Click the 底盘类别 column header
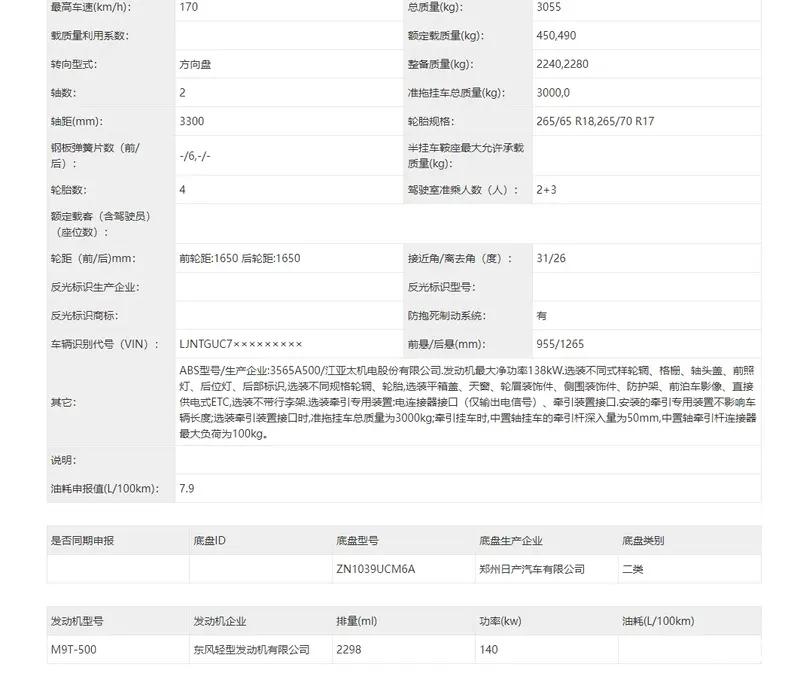The height and width of the screenshot is (674, 800). (x=643, y=541)
